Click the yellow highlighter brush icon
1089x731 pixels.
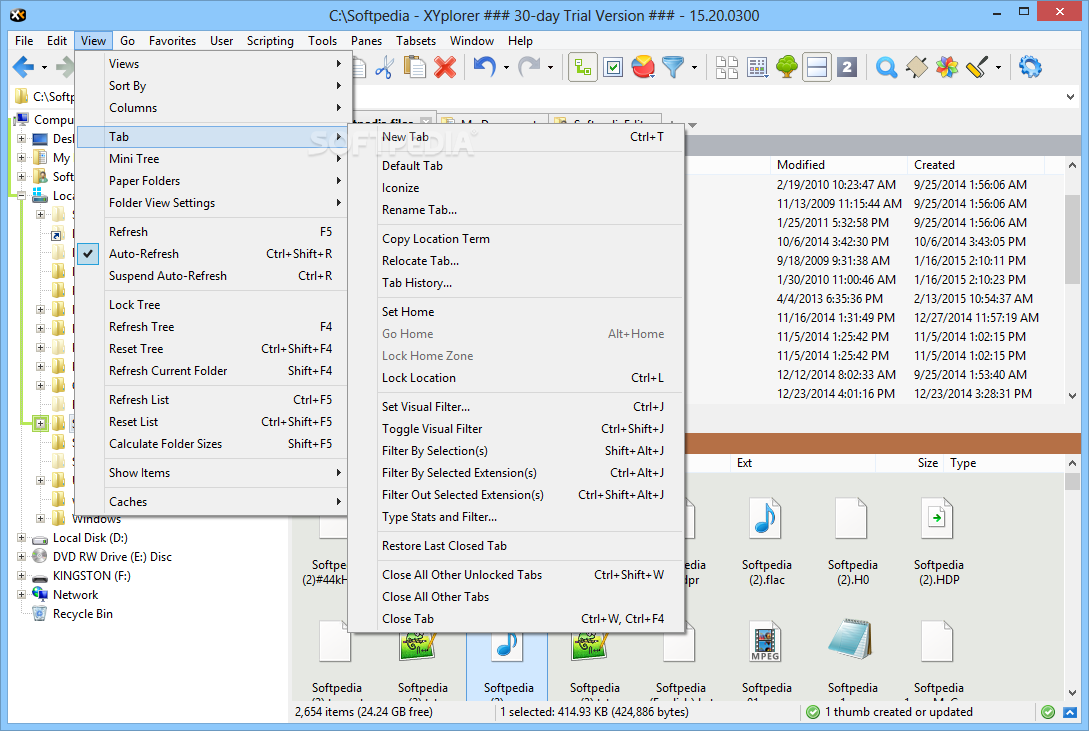976,67
